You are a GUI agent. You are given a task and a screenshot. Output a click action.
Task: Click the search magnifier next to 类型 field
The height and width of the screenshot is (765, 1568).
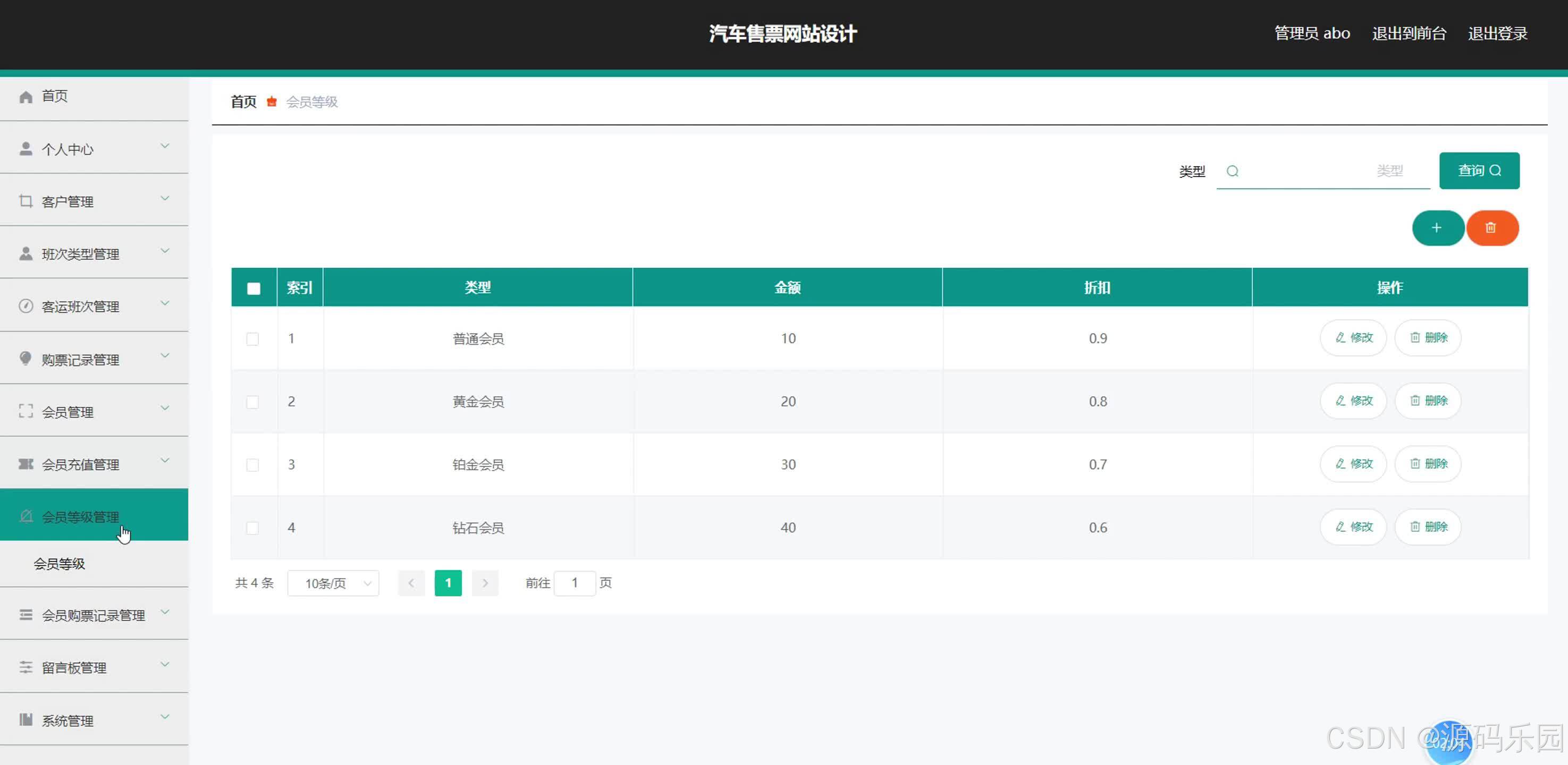pos(1233,171)
